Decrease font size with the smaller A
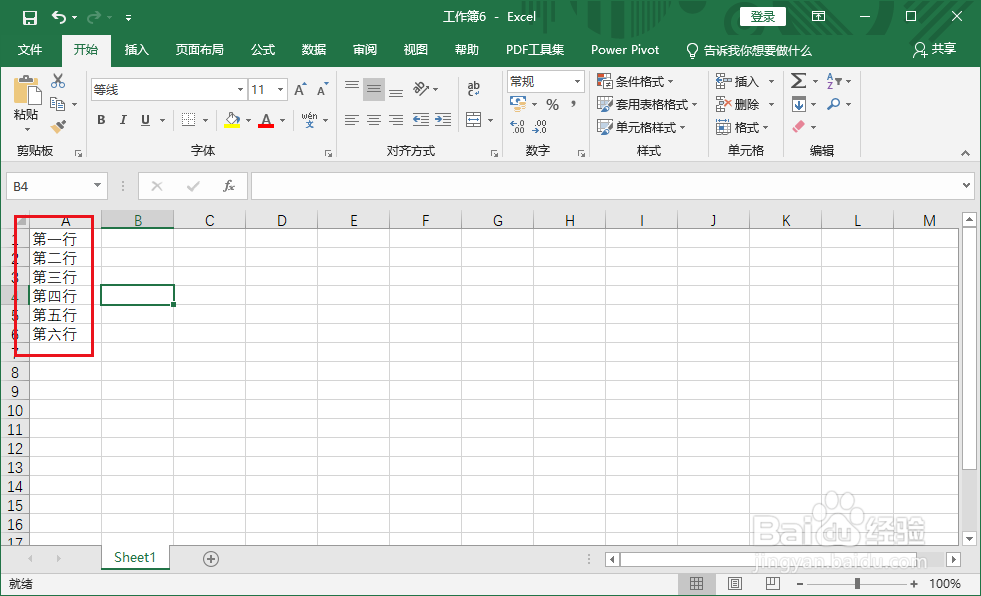 tap(322, 89)
